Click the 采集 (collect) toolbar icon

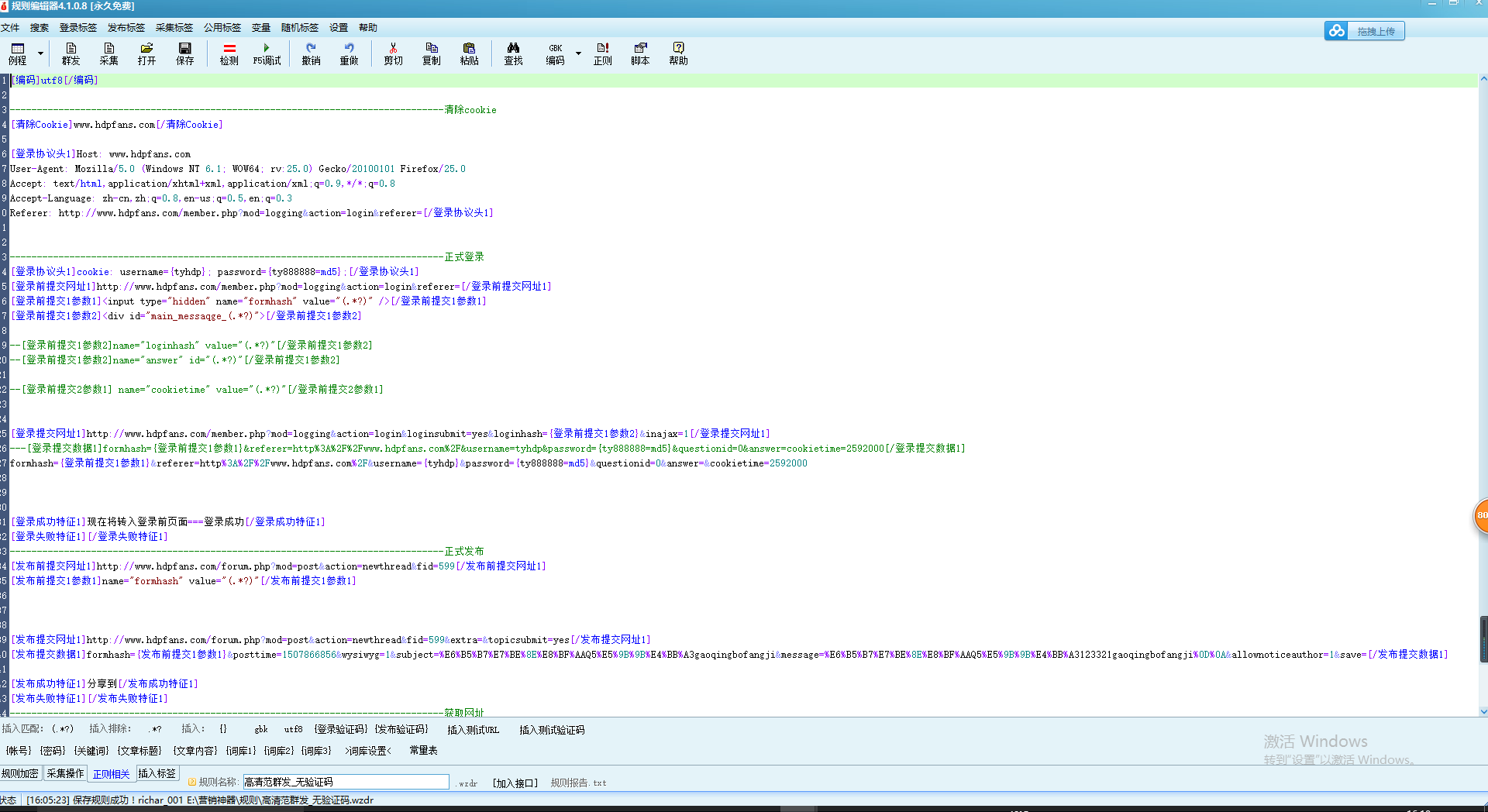click(108, 53)
